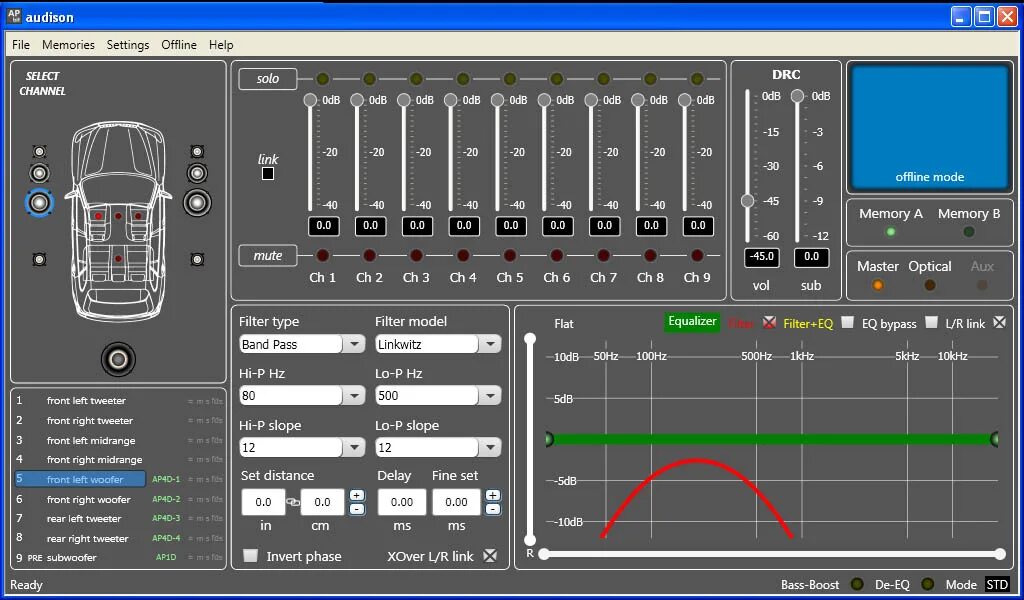The height and width of the screenshot is (600, 1024).
Task: Open the Settings menu
Action: [x=128, y=44]
